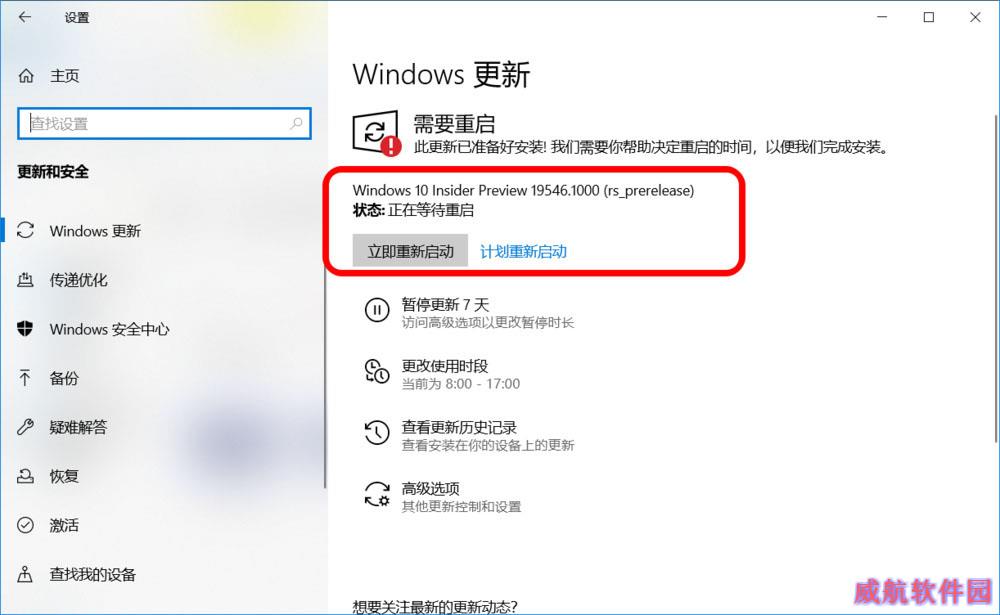Click the 计划重新启动 link
1000x615 pixels.
524,251
